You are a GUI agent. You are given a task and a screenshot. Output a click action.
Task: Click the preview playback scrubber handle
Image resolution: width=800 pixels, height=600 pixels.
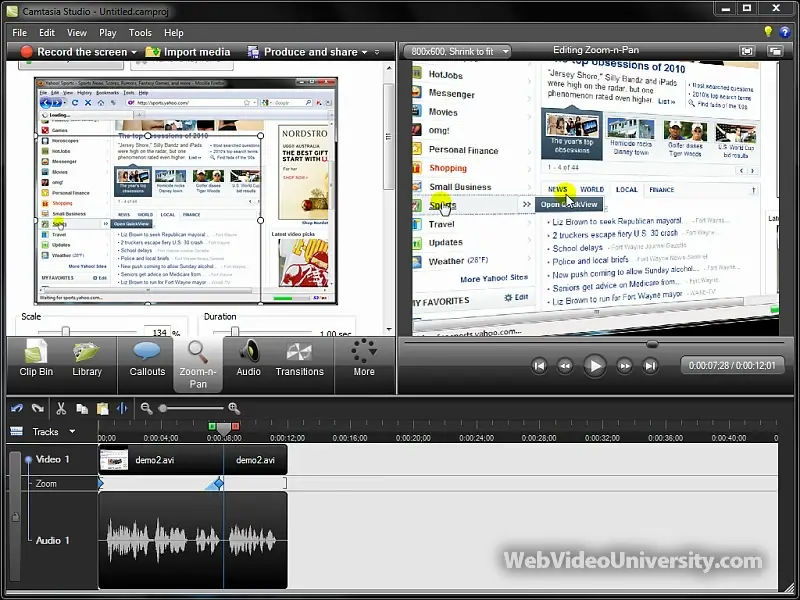tap(652, 344)
